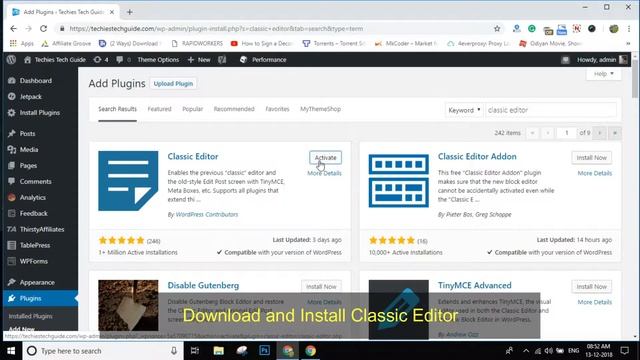
Task: Click the Upload Plugin button
Action: tap(173, 84)
